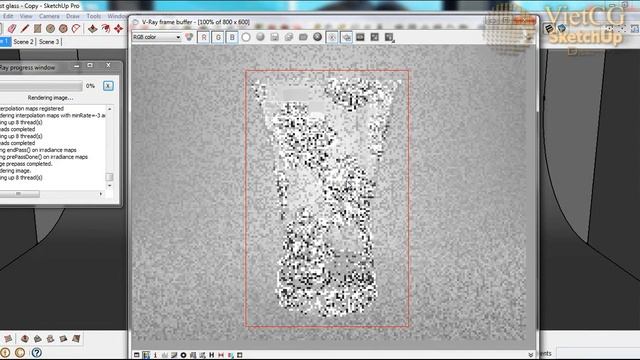Viewport: 640px width, 360px height.
Task: Click the 'Rendering image...' status text
Action: pos(51,98)
